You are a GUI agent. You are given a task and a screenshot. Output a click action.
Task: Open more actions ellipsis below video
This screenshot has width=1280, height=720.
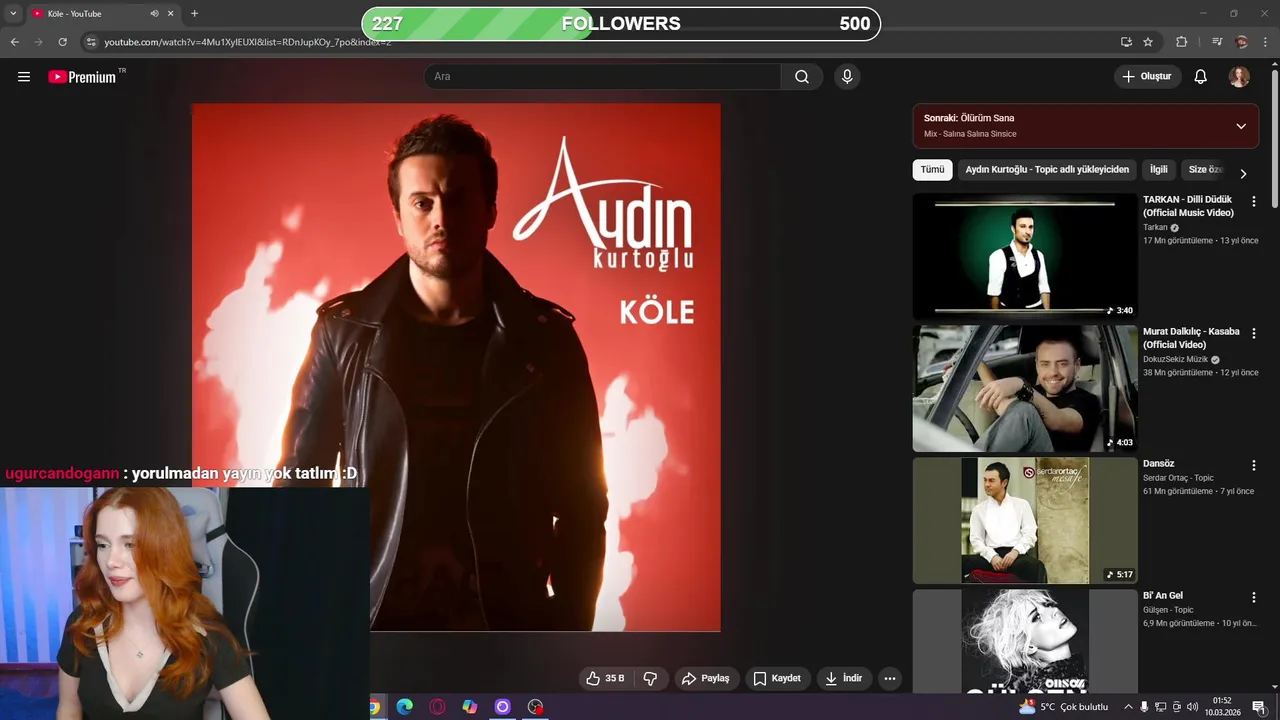(890, 679)
